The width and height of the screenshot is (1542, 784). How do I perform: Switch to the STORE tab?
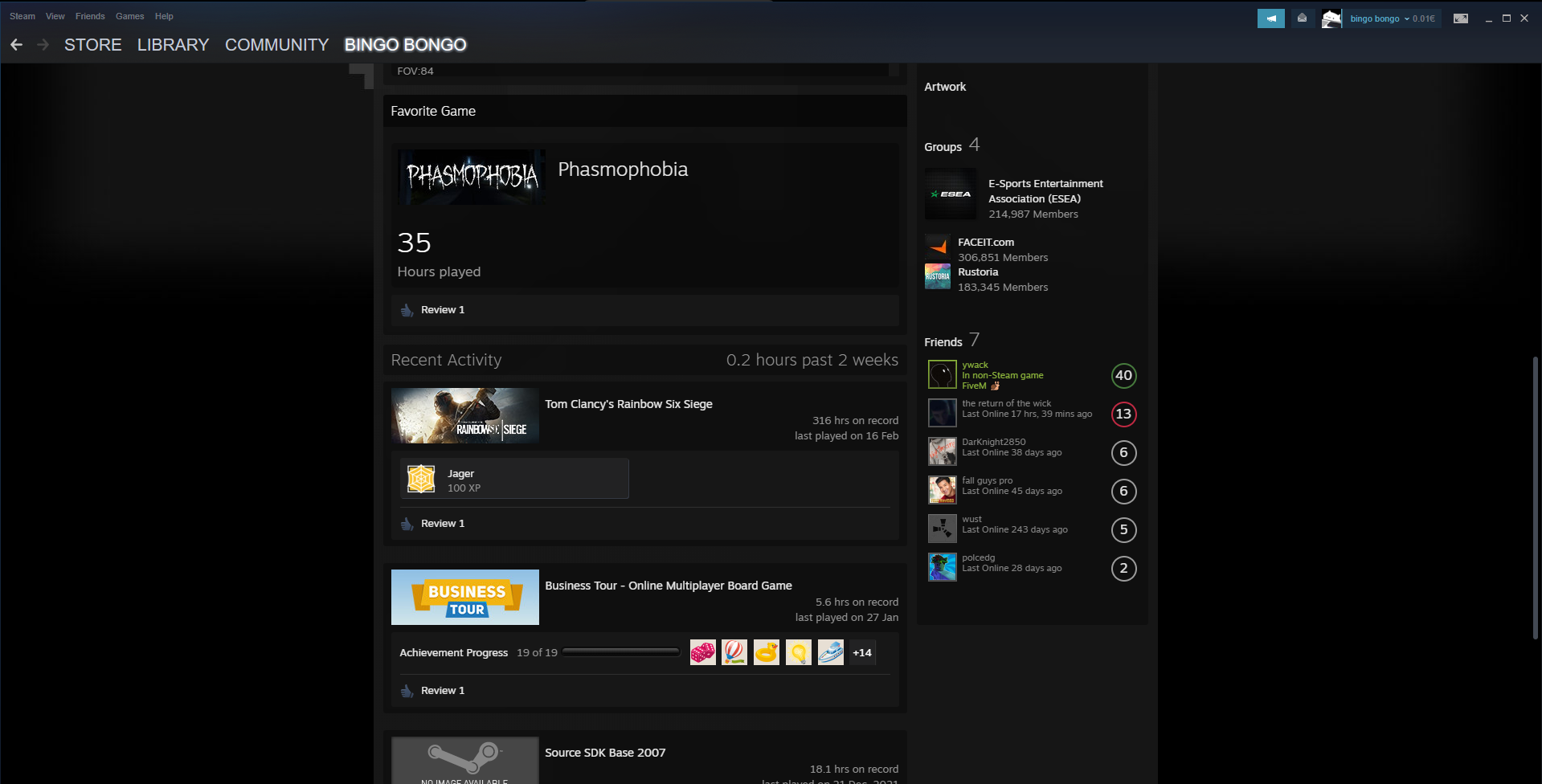[x=93, y=45]
